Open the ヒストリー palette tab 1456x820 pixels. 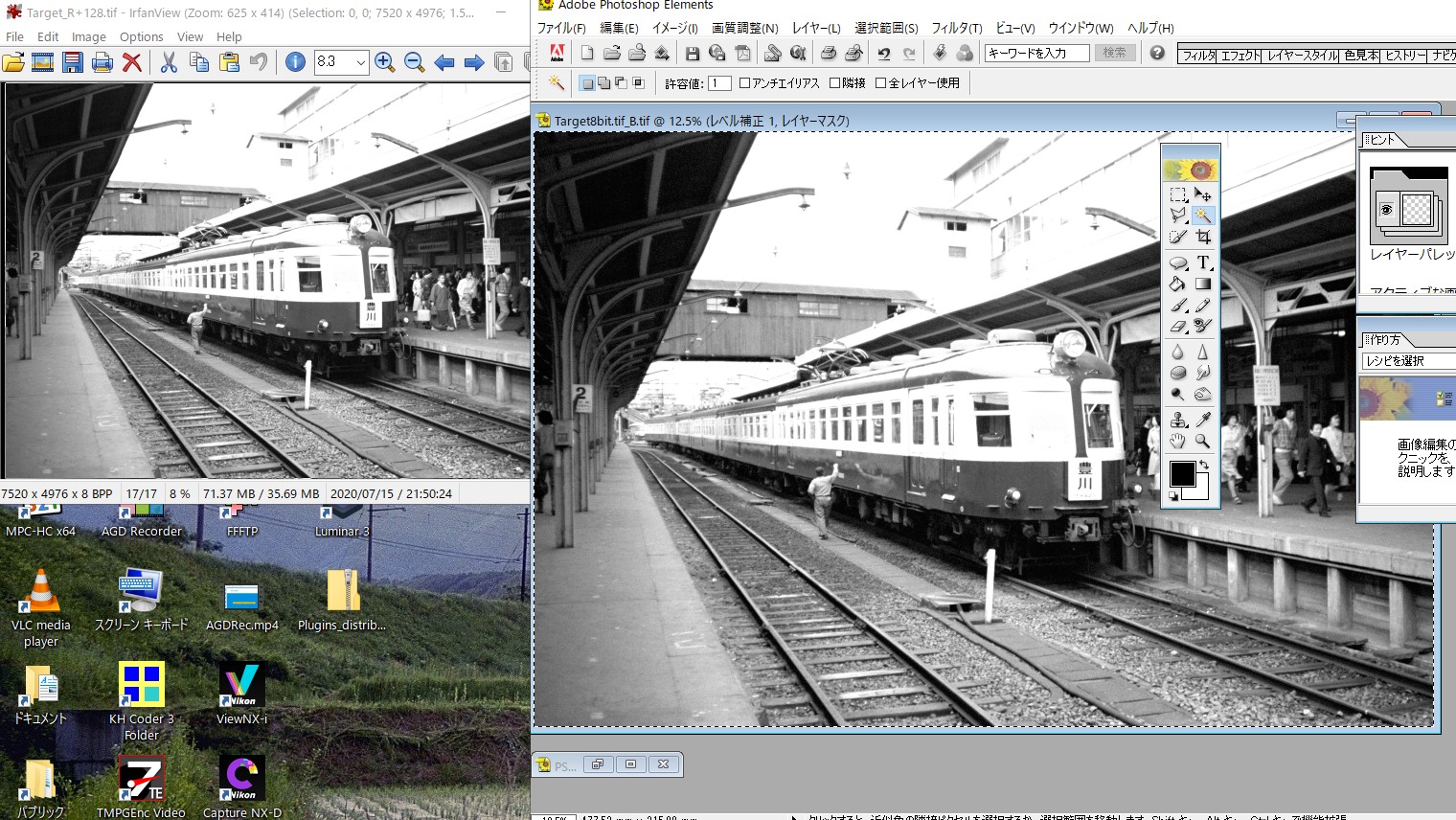(x=1406, y=56)
